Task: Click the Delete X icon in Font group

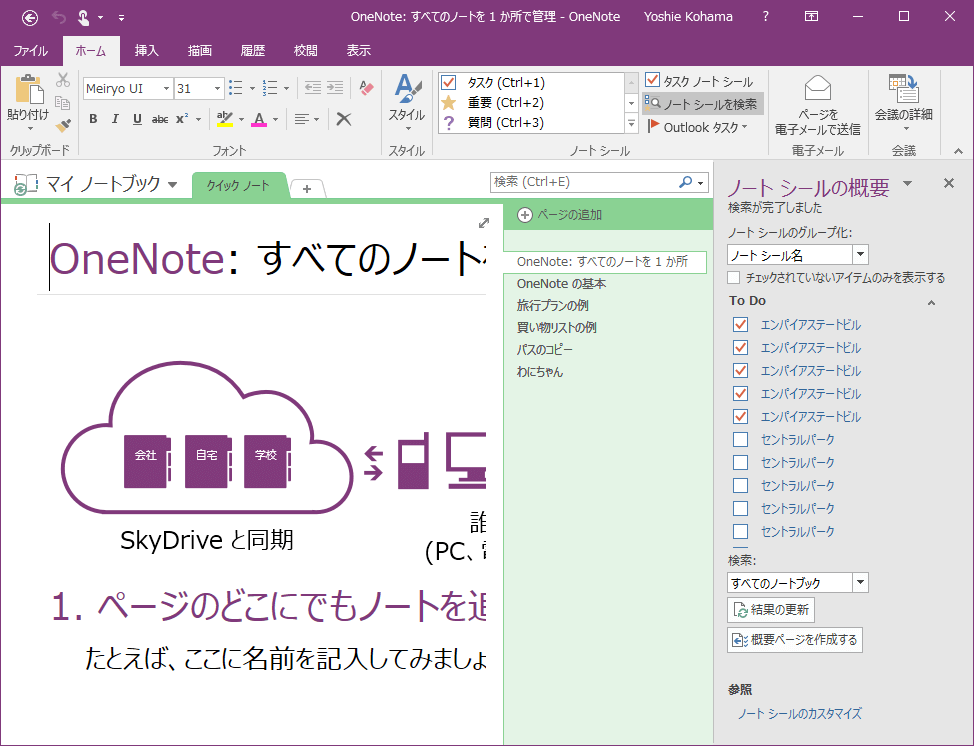Action: pyautogui.click(x=343, y=119)
